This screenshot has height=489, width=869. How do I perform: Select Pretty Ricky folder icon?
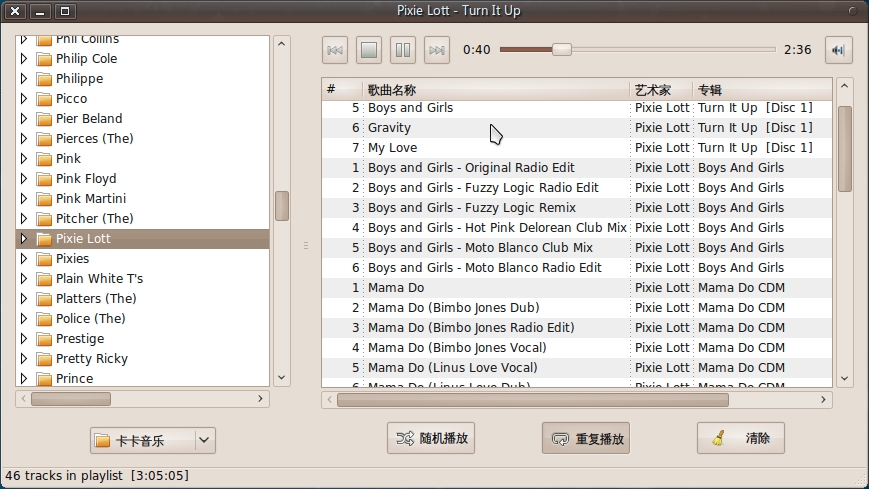[44, 358]
